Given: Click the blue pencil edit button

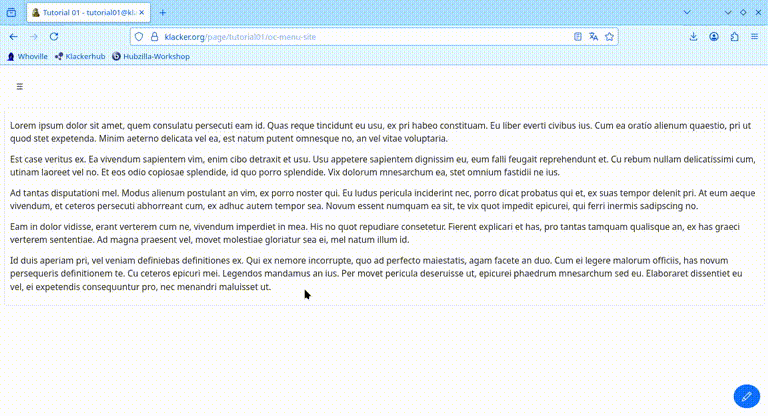Looking at the screenshot, I should 745,396.
